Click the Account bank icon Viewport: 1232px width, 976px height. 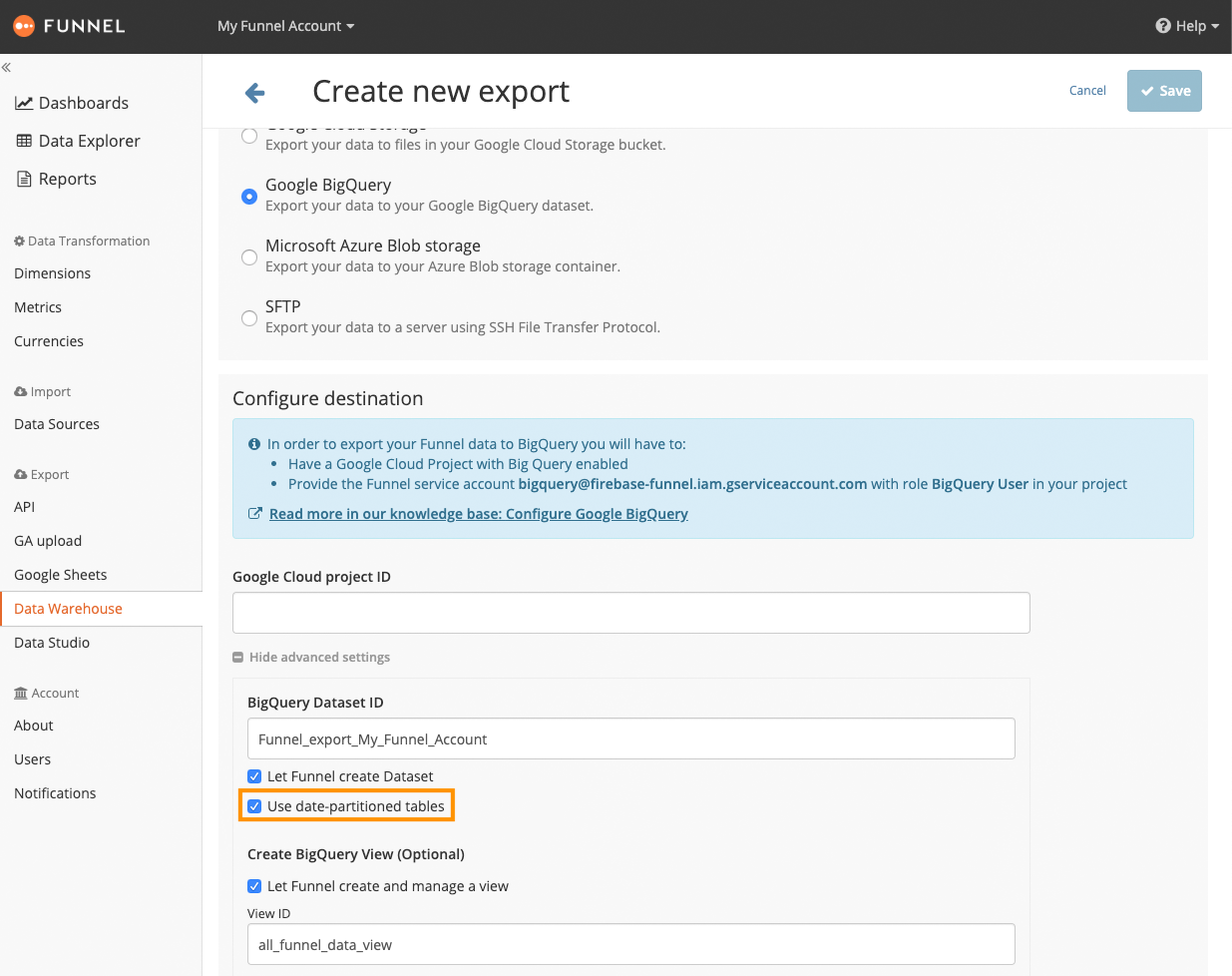pyautogui.click(x=21, y=694)
